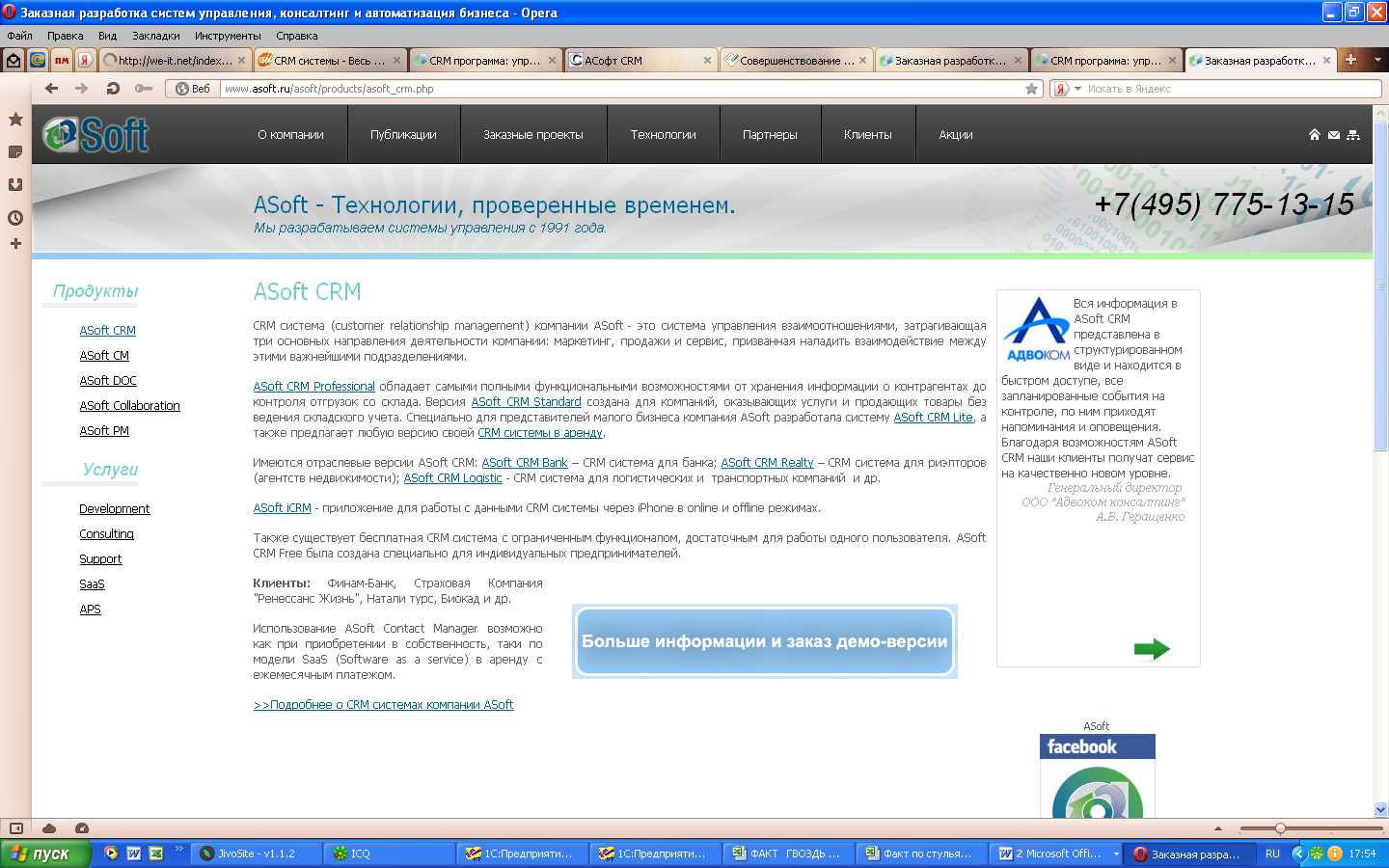Open the History panel clock icon
The width and height of the screenshot is (1389, 868).
click(x=15, y=218)
